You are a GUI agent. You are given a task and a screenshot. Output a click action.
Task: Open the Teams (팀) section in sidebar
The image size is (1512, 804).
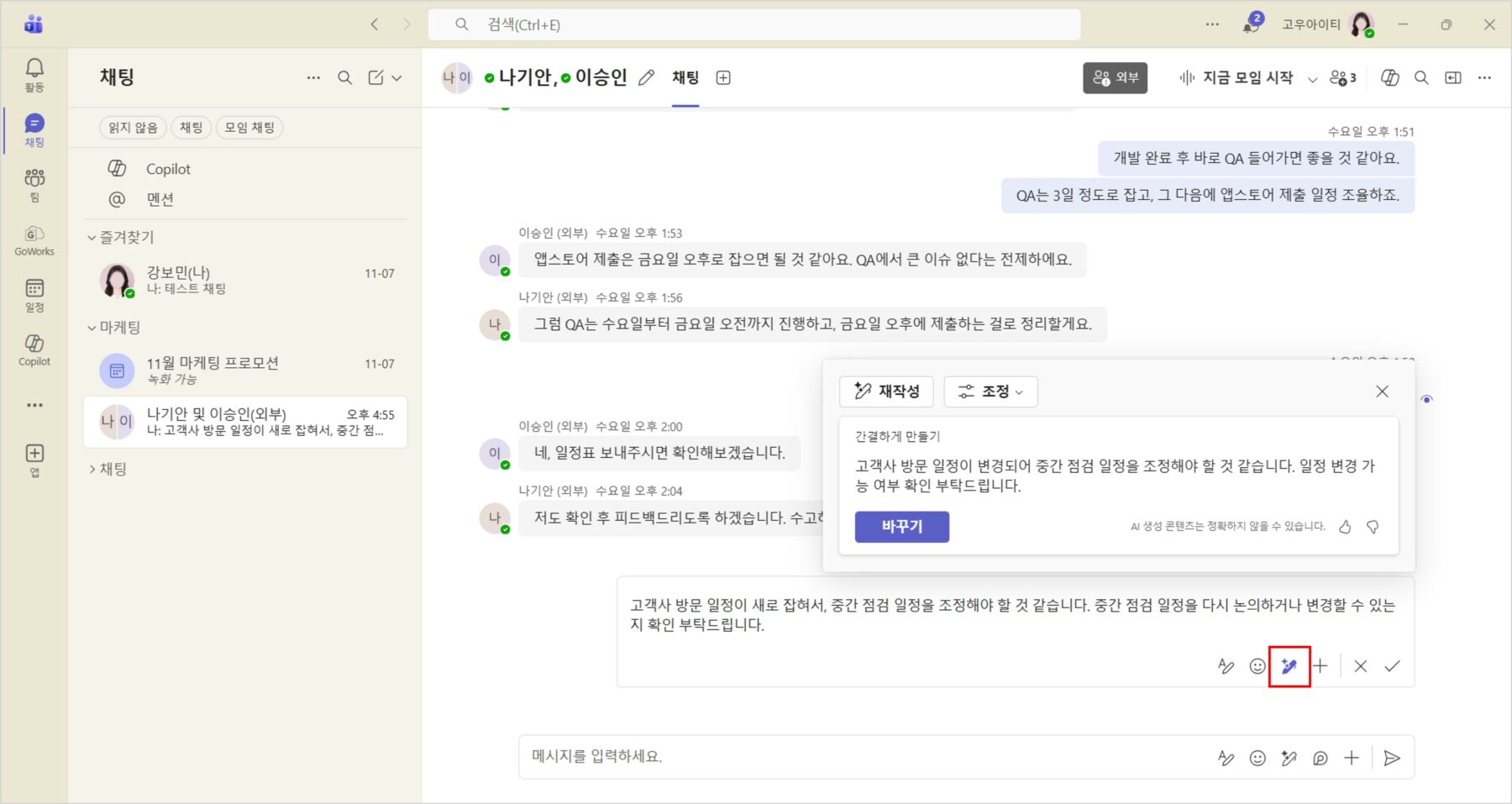(x=34, y=184)
